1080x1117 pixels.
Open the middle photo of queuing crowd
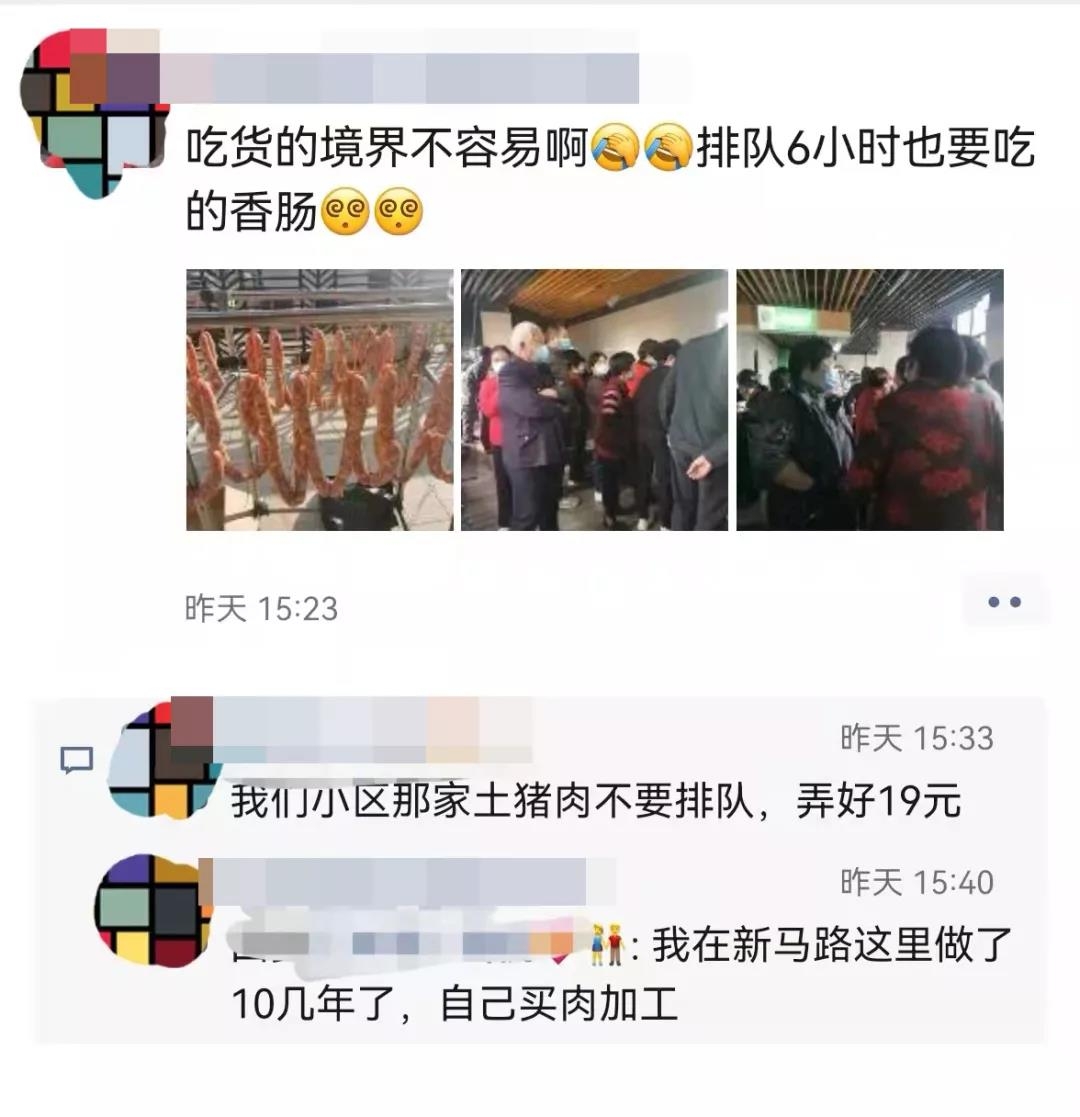595,400
